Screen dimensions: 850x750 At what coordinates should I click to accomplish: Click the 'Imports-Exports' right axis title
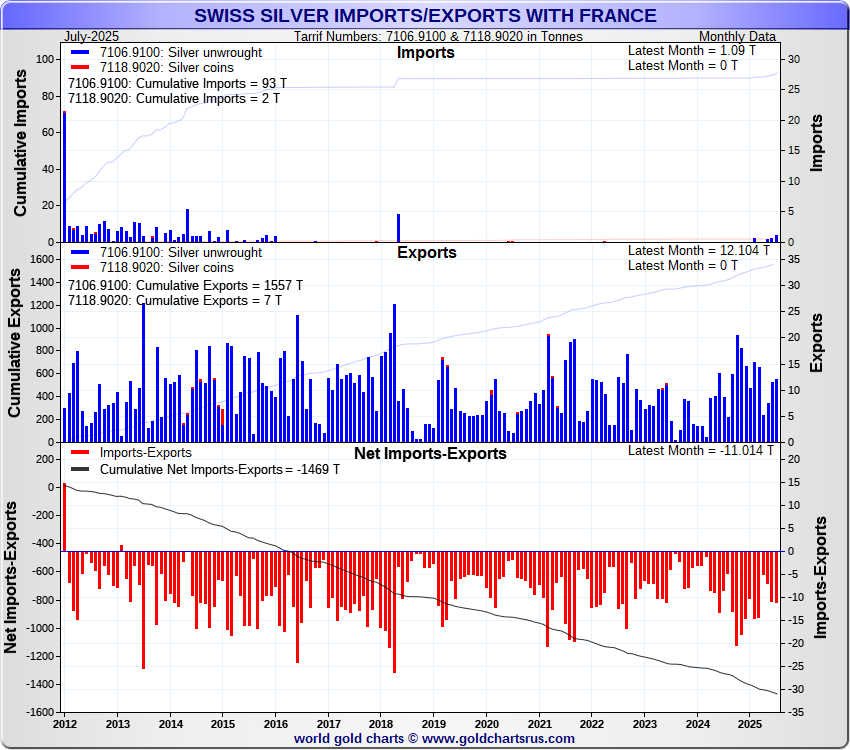(820, 577)
